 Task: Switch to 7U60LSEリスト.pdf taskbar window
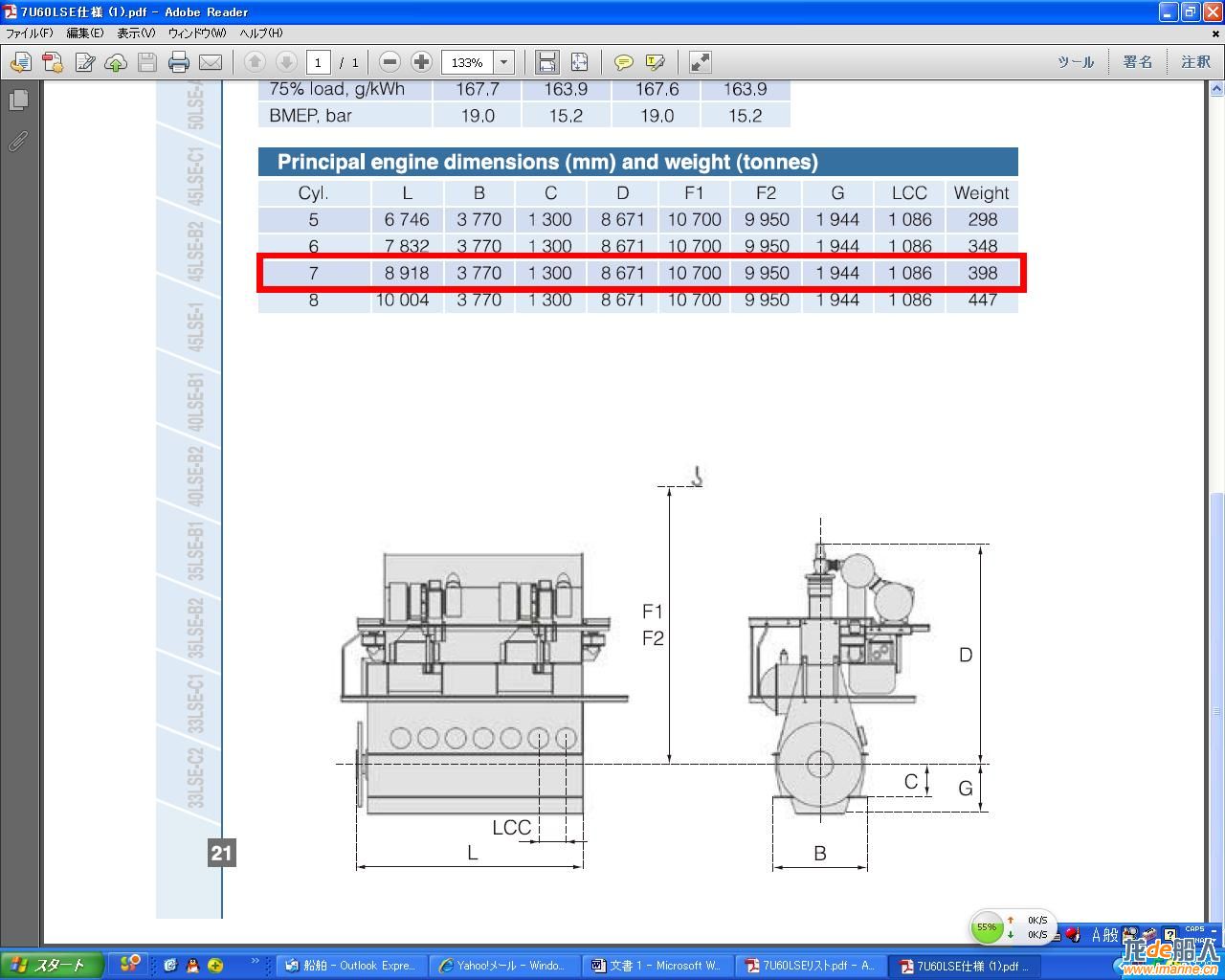pyautogui.click(x=810, y=966)
